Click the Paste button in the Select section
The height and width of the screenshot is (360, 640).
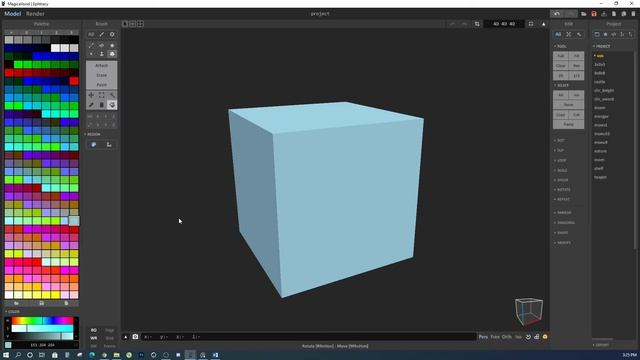click(x=569, y=124)
